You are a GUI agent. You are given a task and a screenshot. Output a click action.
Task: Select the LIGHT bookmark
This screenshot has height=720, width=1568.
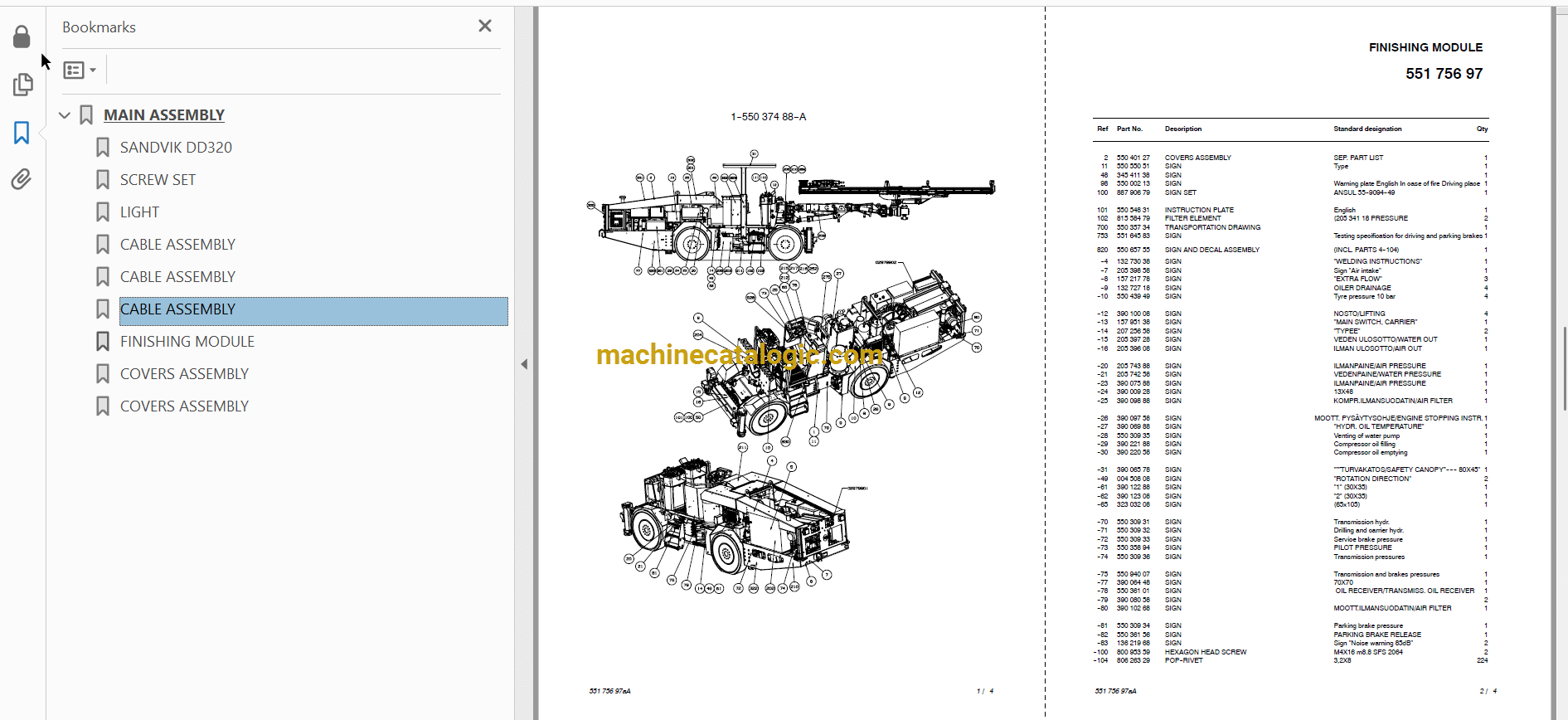tap(139, 212)
